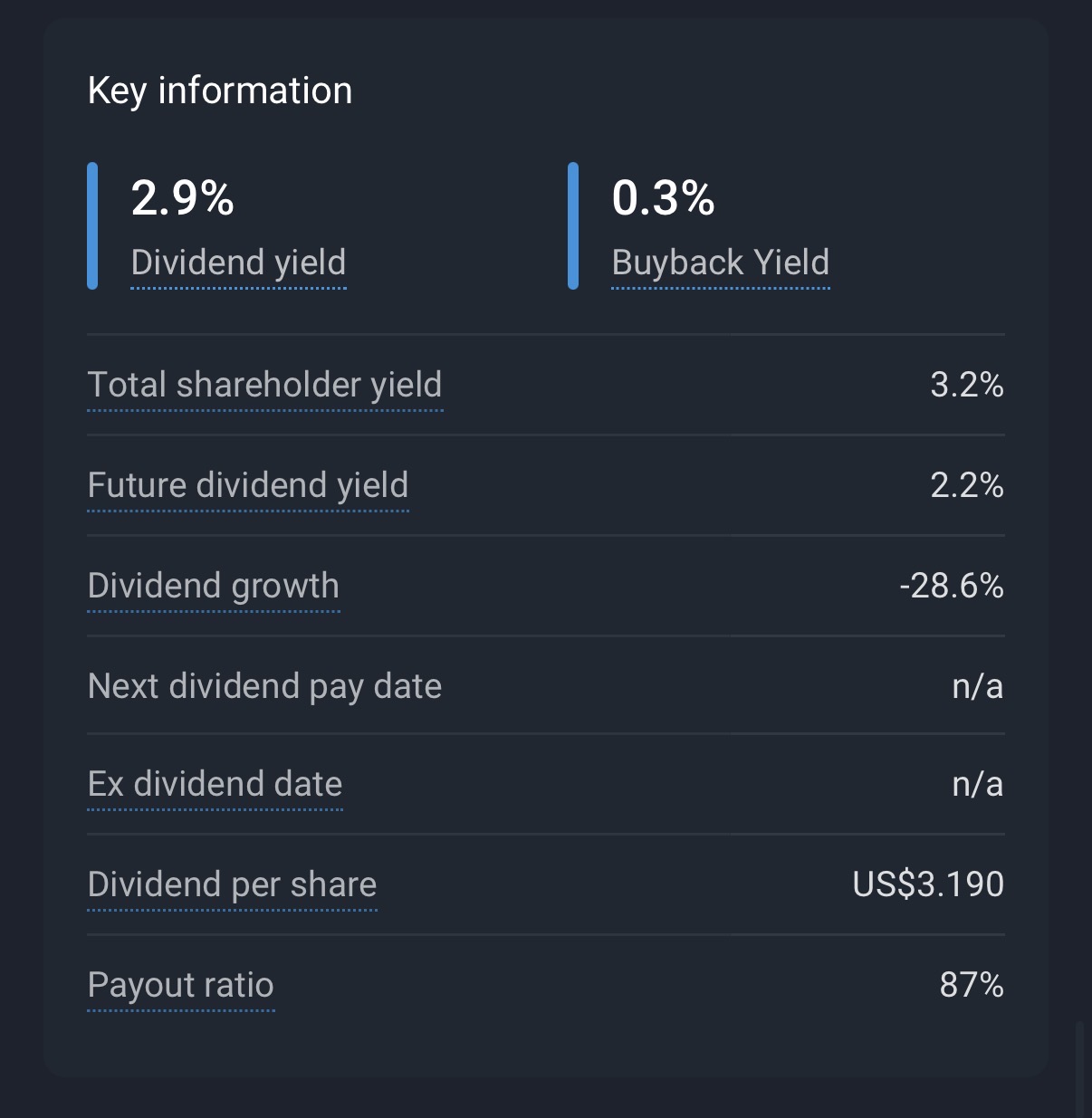Click the Dividend yield underlined label

click(x=238, y=263)
